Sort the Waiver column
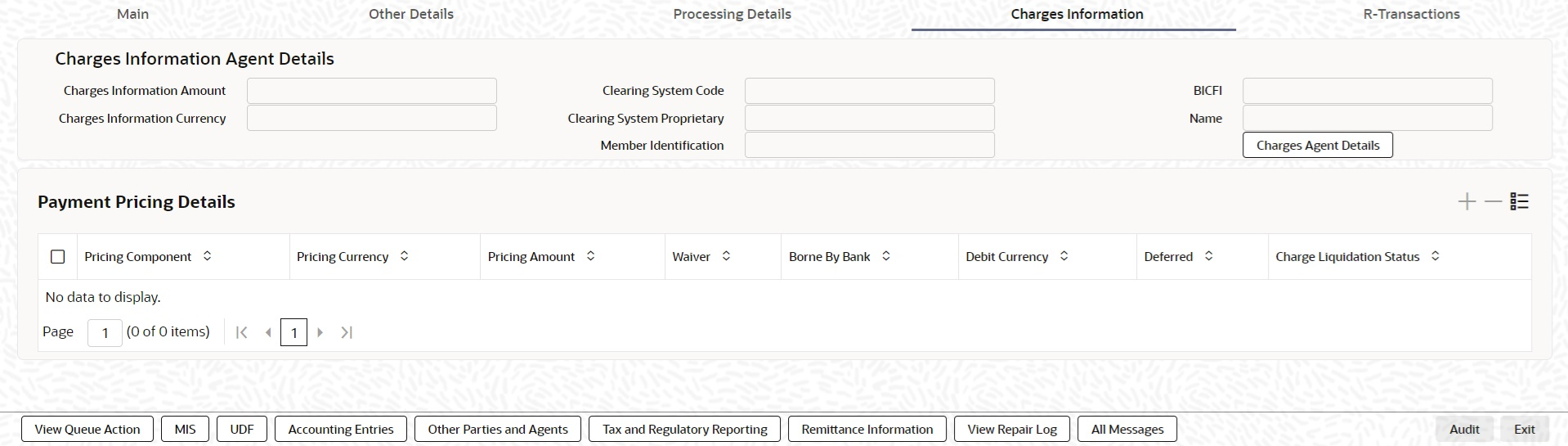This screenshot has width=1568, height=446. (x=726, y=256)
